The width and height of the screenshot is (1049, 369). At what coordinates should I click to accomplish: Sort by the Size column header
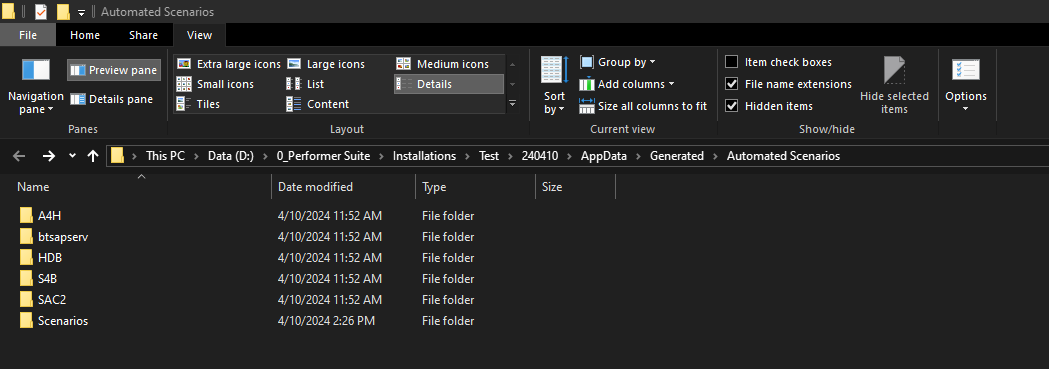(x=575, y=187)
